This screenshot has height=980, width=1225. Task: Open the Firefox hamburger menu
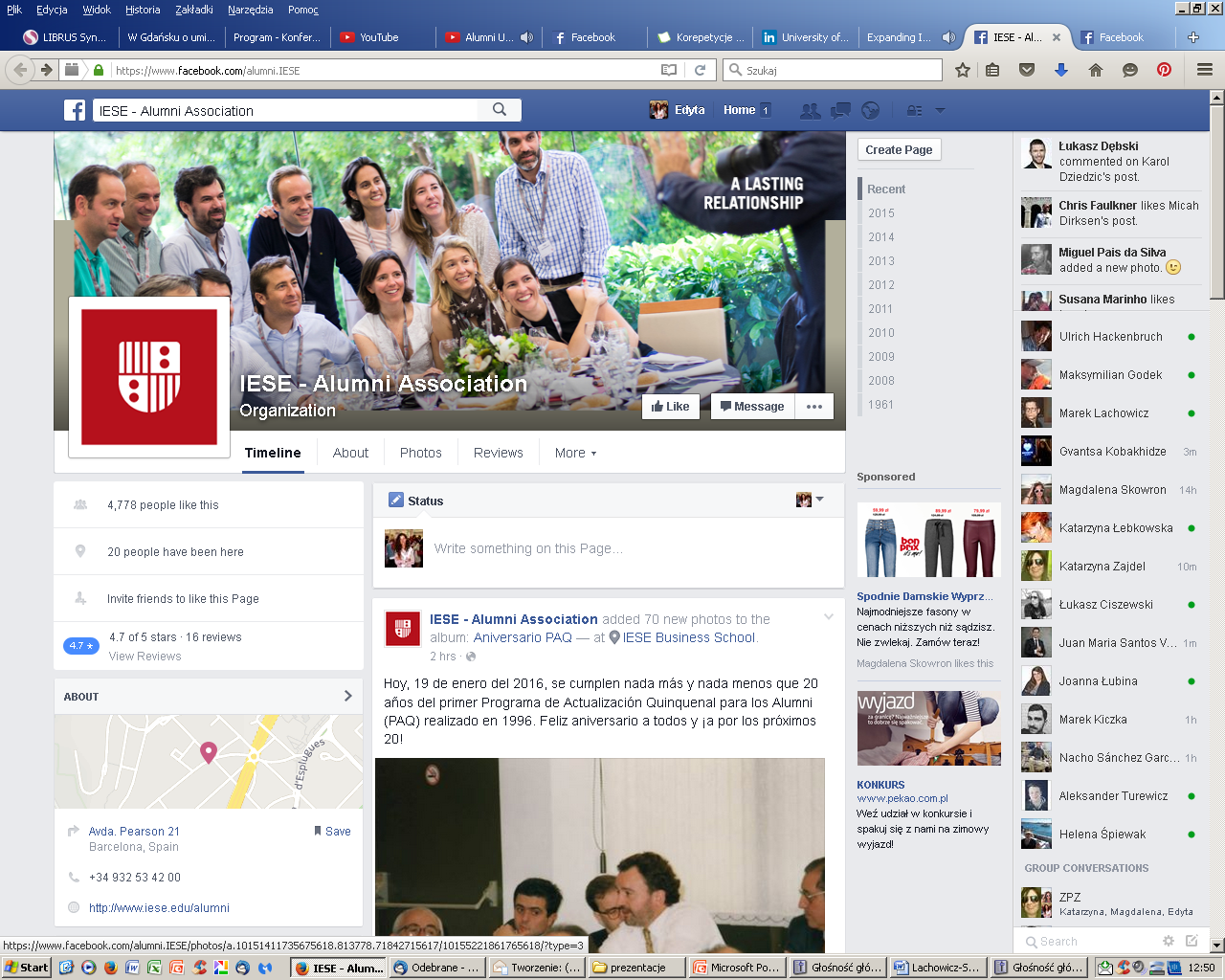[1205, 70]
